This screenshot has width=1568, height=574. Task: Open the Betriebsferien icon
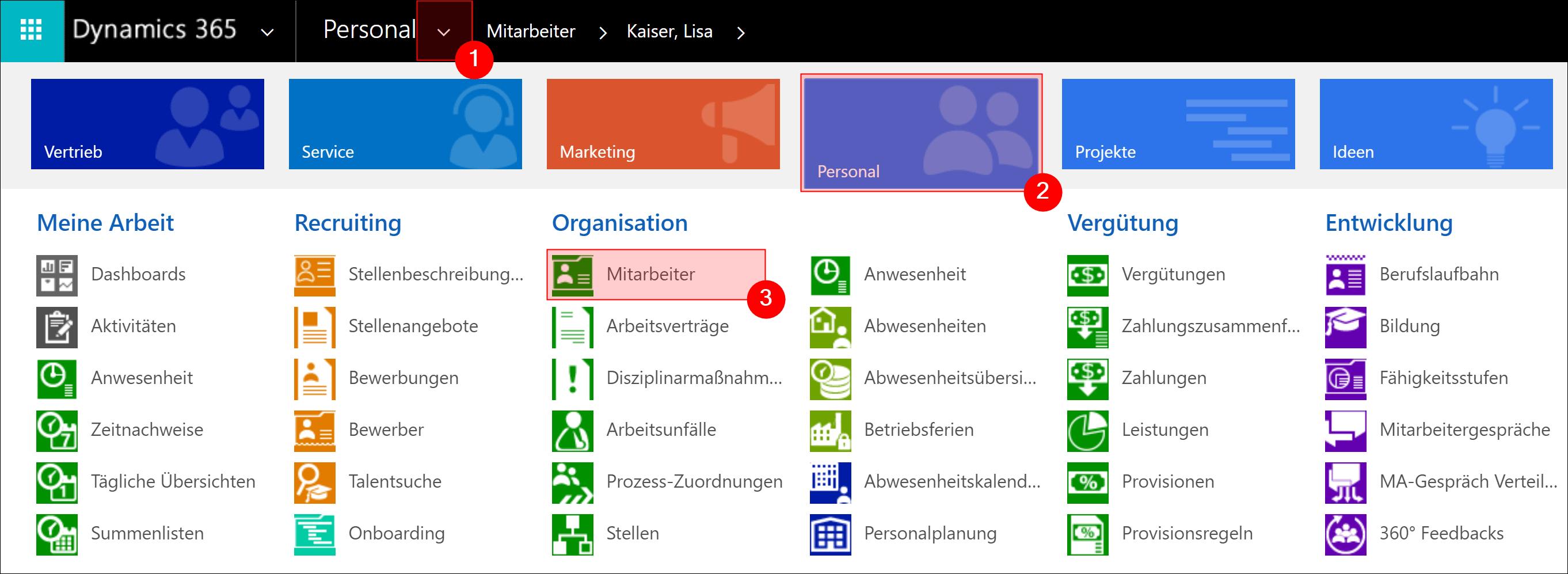pos(830,430)
